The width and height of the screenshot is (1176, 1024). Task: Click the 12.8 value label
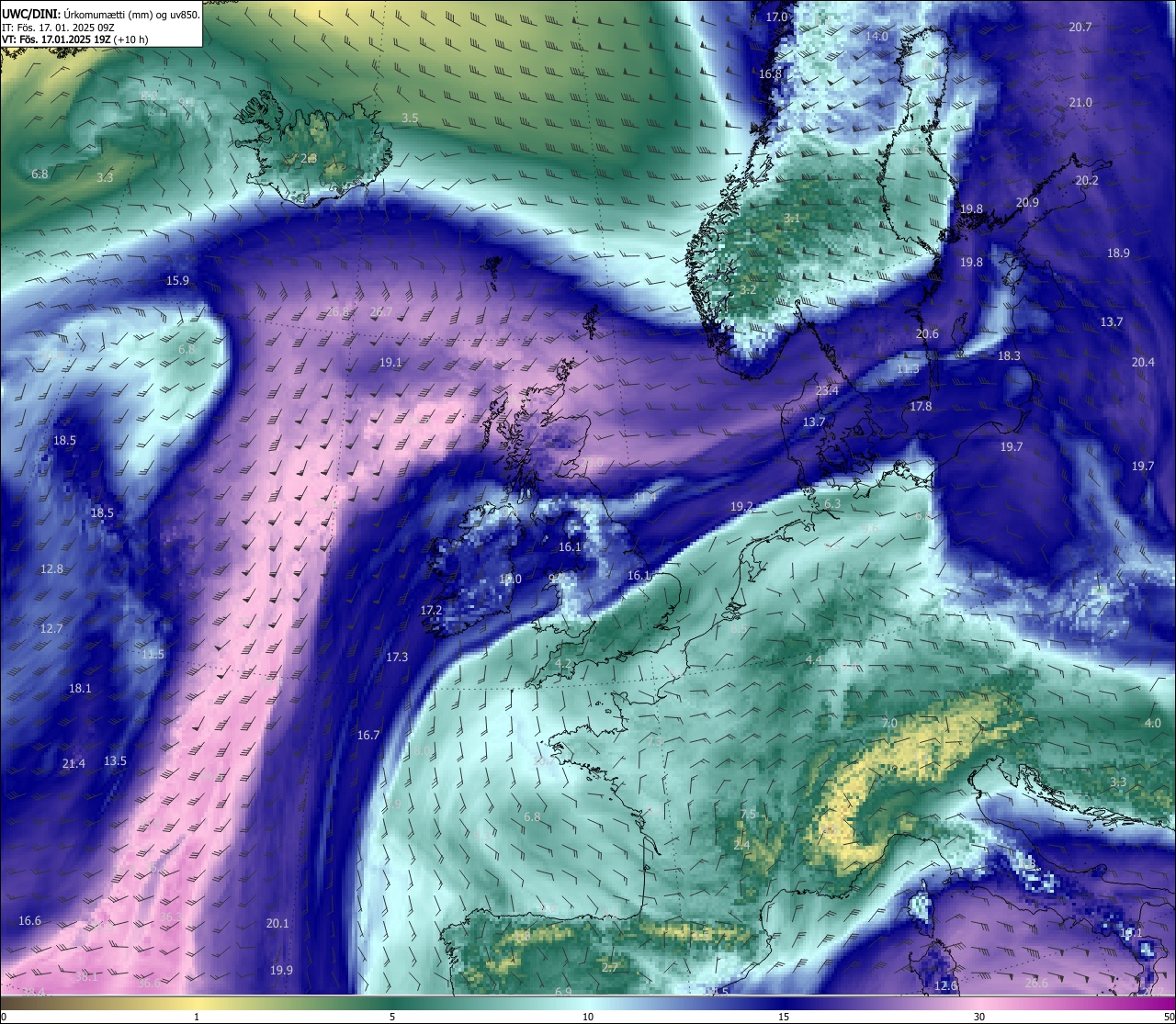coord(51,568)
